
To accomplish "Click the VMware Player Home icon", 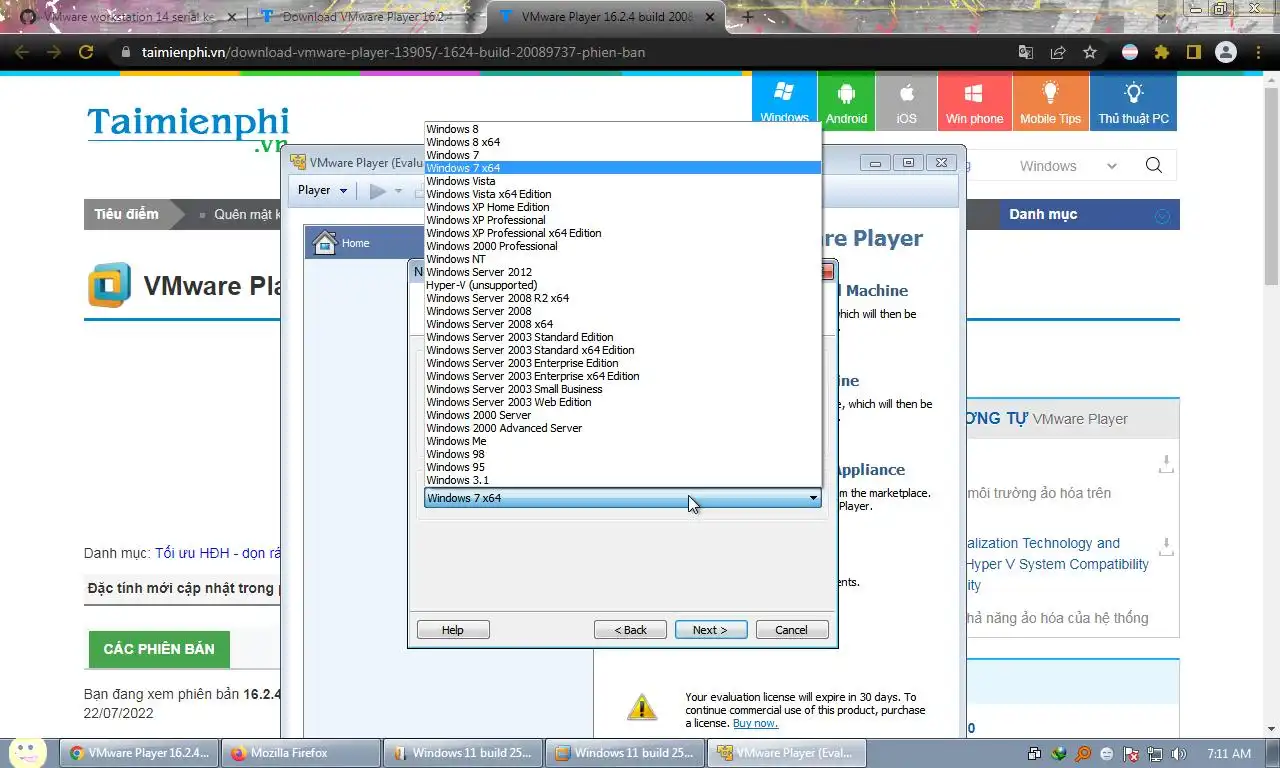I will click(325, 243).
